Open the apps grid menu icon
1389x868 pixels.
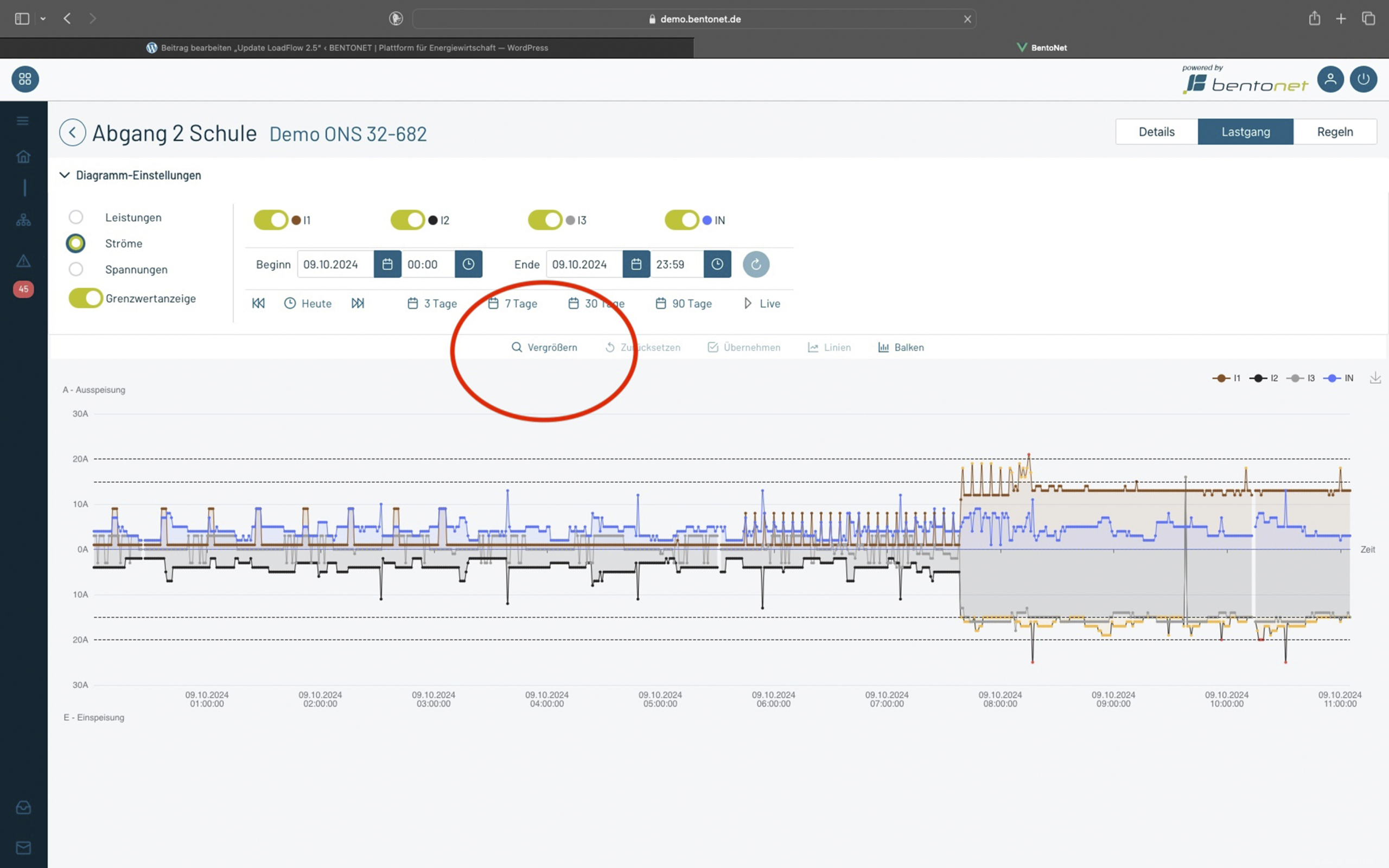(x=26, y=79)
